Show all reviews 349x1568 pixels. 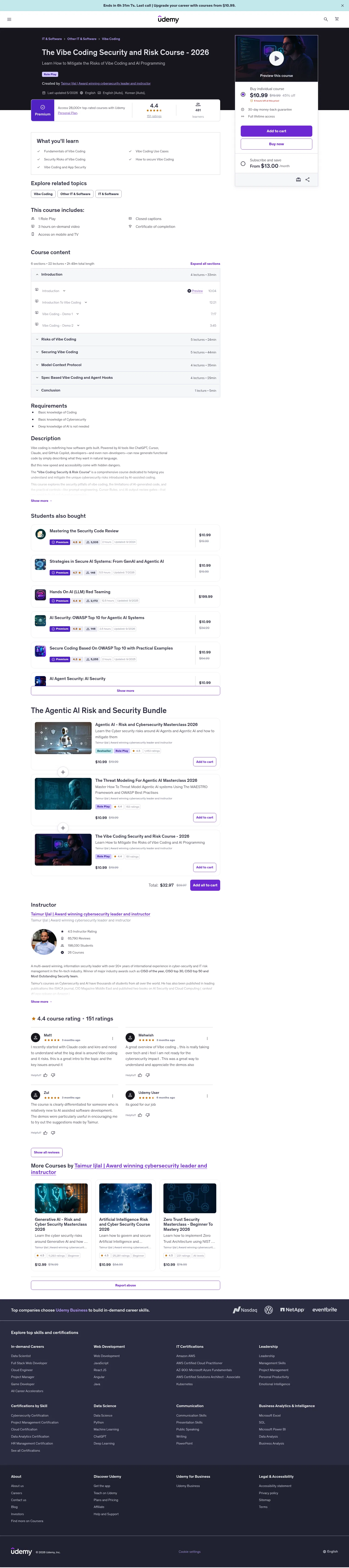[x=47, y=1152]
